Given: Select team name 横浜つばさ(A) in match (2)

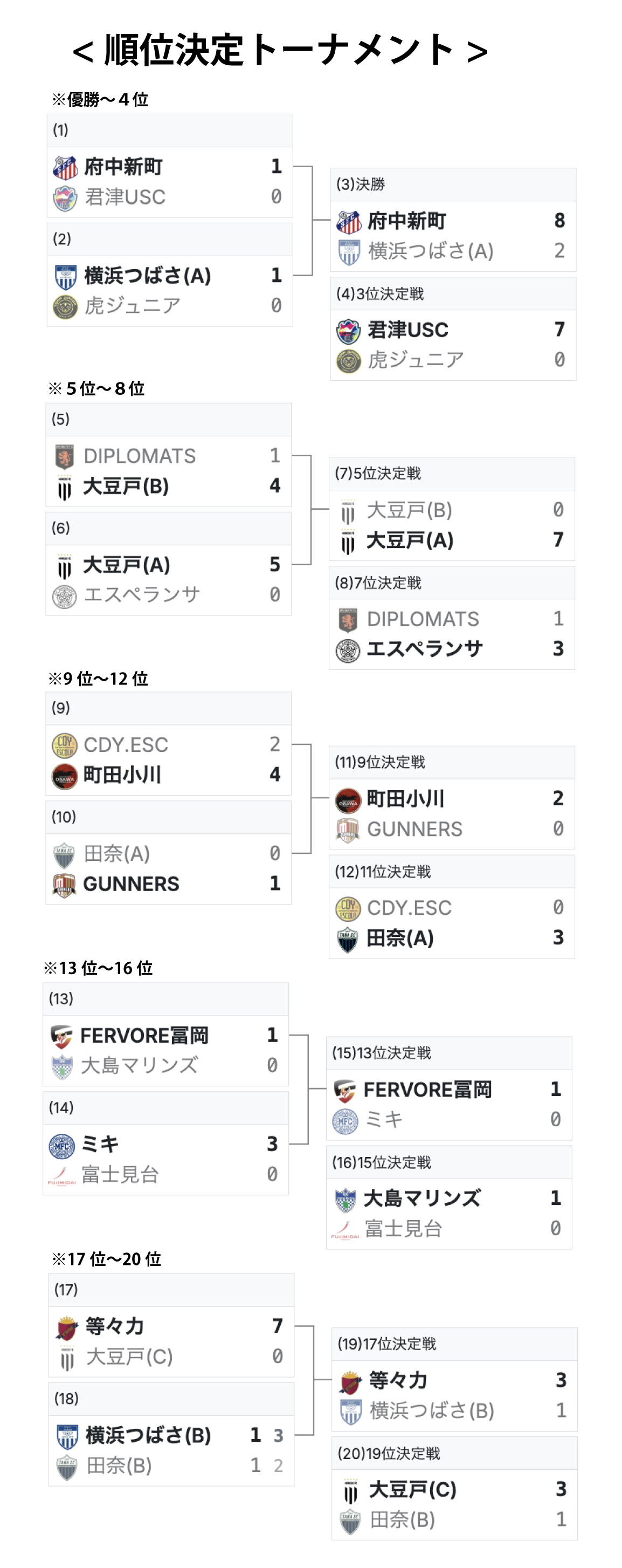Looking at the screenshot, I should pyautogui.click(x=148, y=276).
